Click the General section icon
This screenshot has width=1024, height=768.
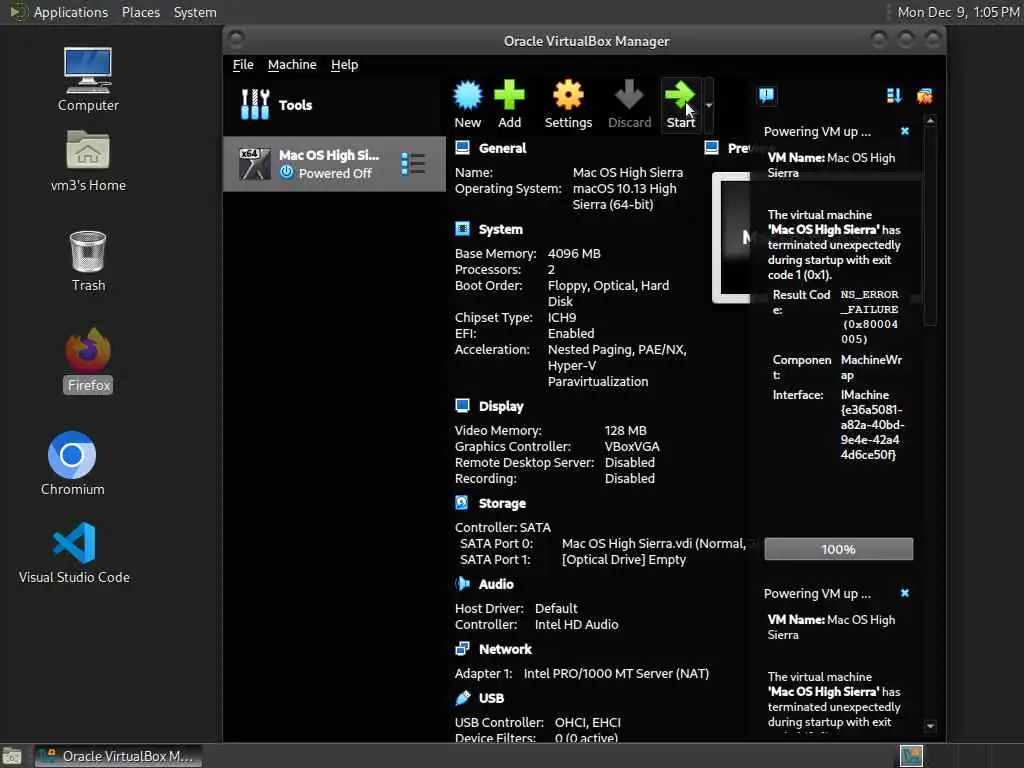462,148
